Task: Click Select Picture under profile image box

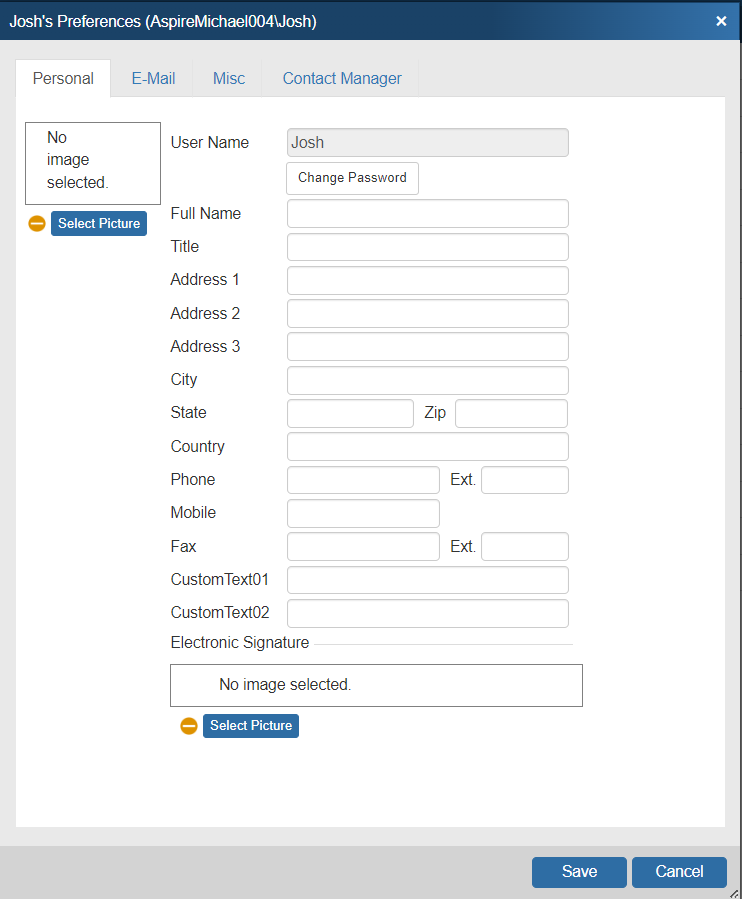Action: click(99, 224)
